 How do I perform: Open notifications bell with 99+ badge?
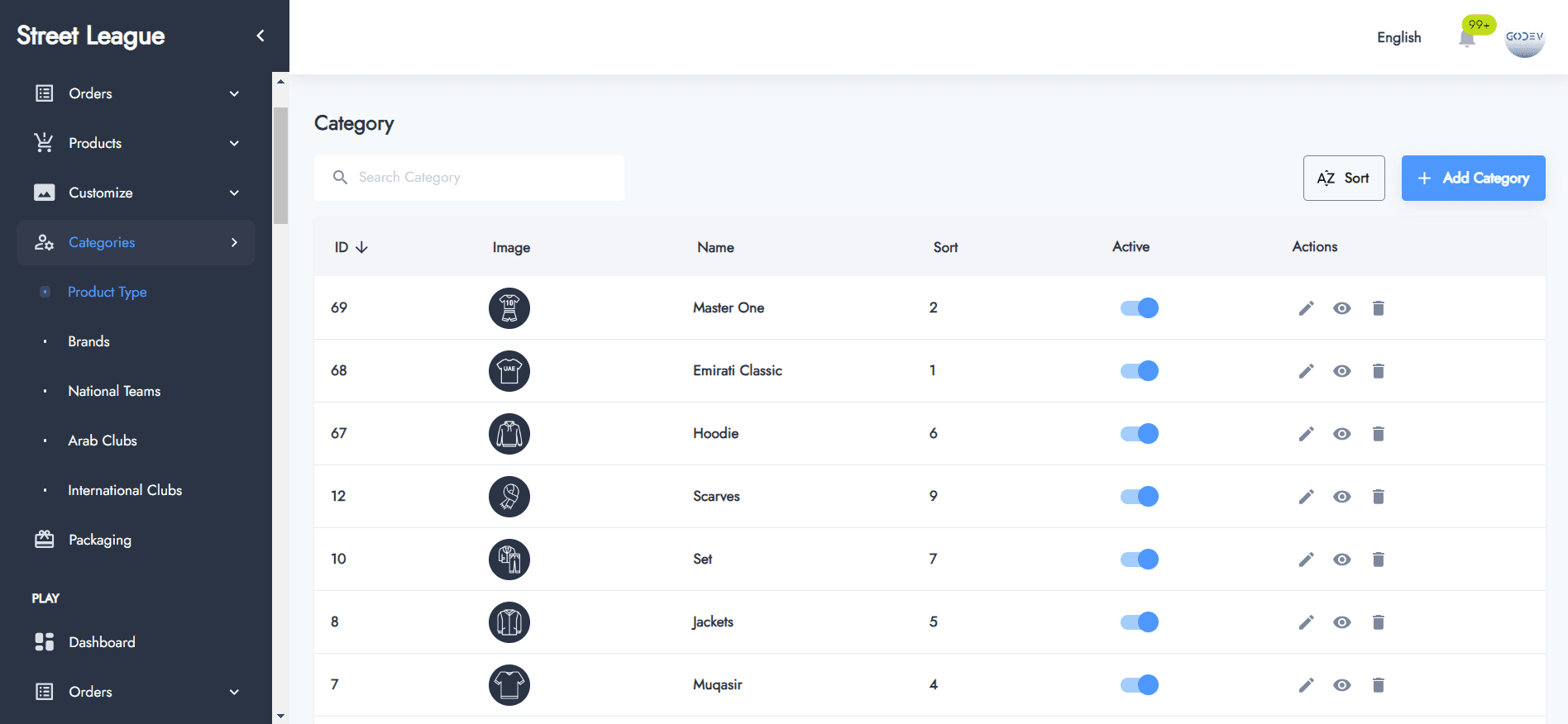[1467, 38]
